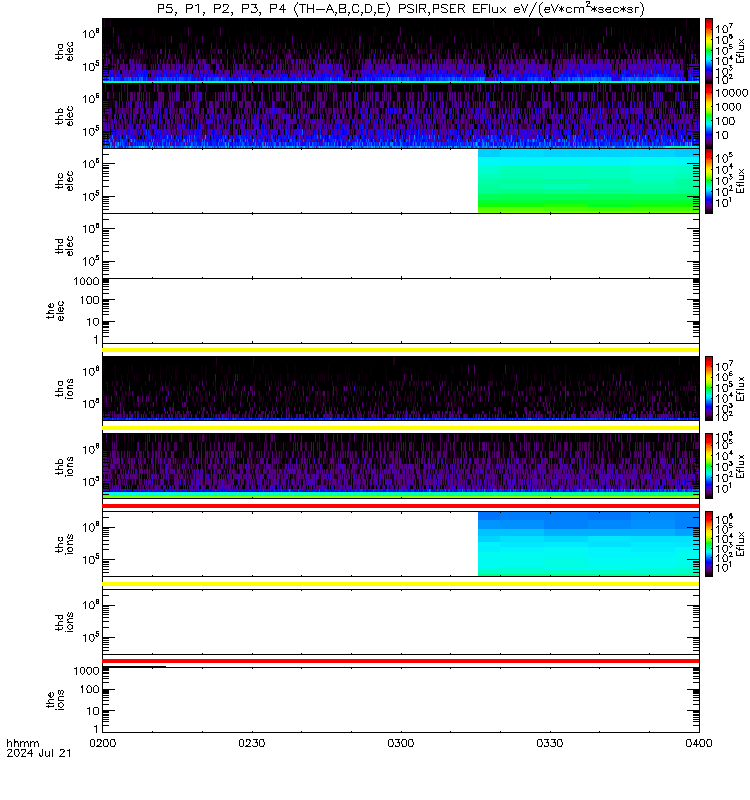The width and height of the screenshot is (750, 800).
Task: Click the Eflux label beside tha elec colorbar
Action: (x=740, y=51)
